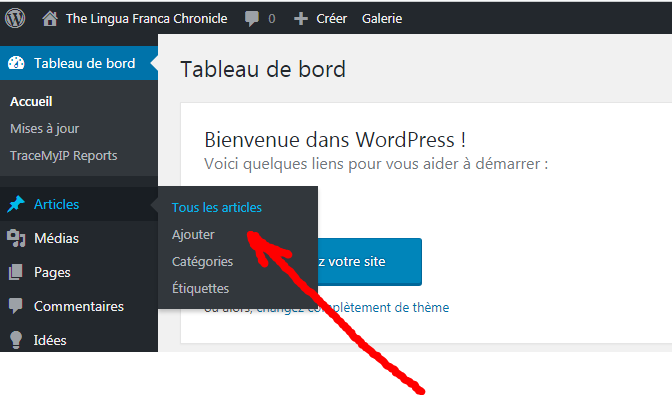672x395 pixels.
Task: Open Mises à jour
Action: click(x=45, y=129)
